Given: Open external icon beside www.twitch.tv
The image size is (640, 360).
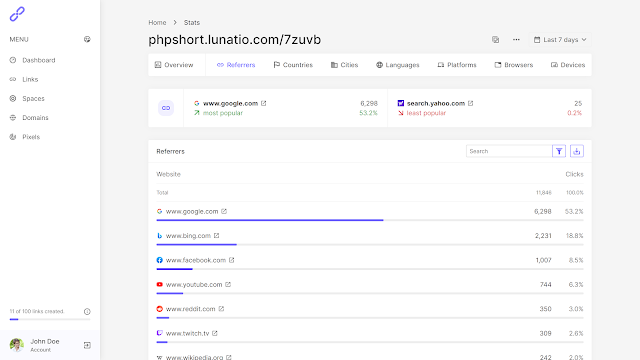Looking at the screenshot, I should point(215,333).
